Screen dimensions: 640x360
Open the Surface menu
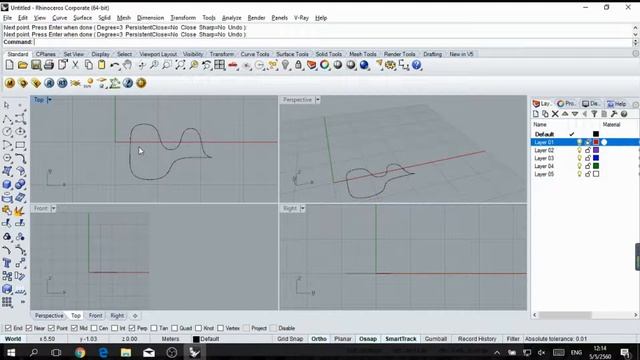coord(82,18)
